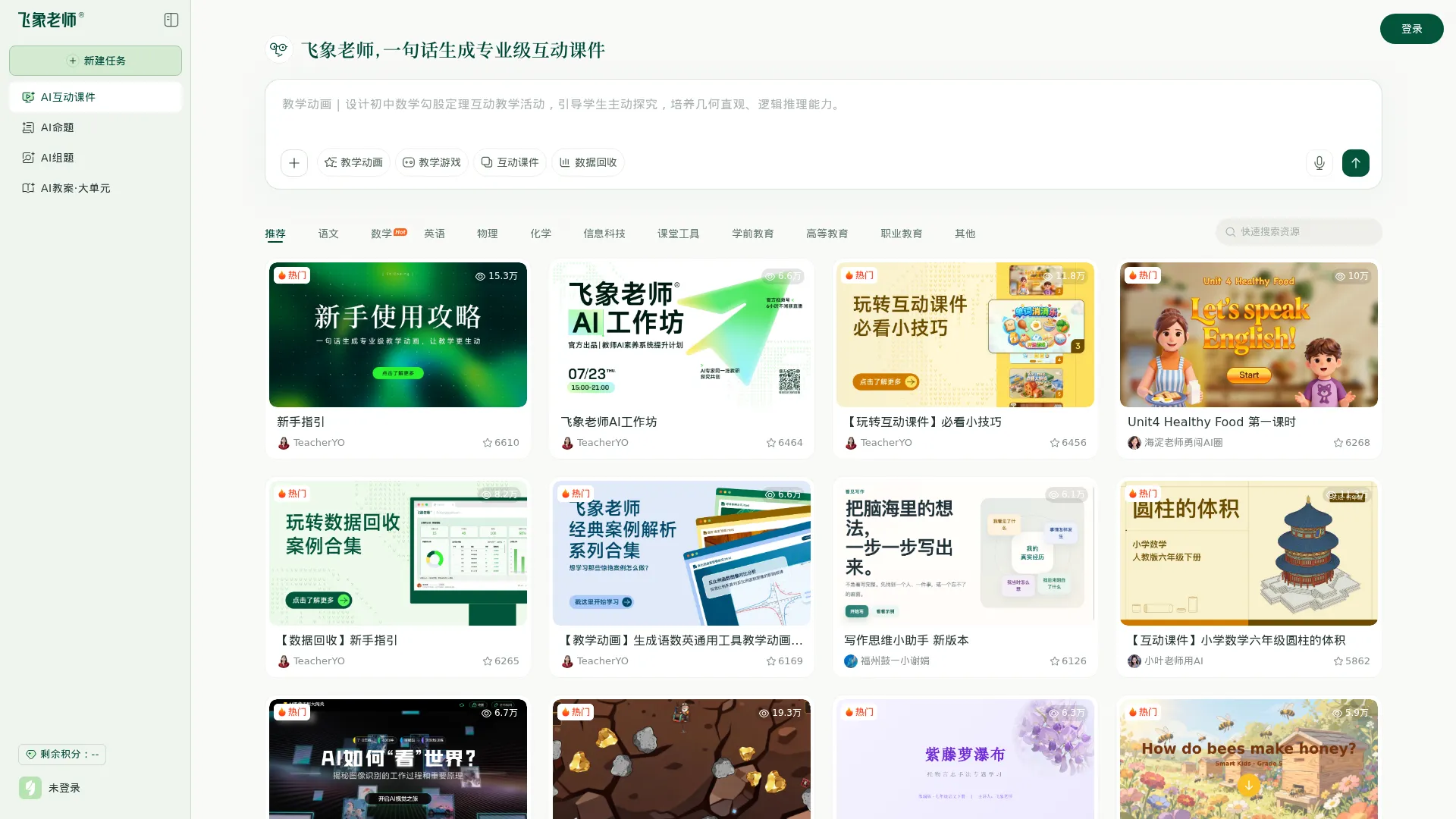Star the 【数据回收】新手指引 card
Screen dimensions: 1456x819
coord(488,661)
